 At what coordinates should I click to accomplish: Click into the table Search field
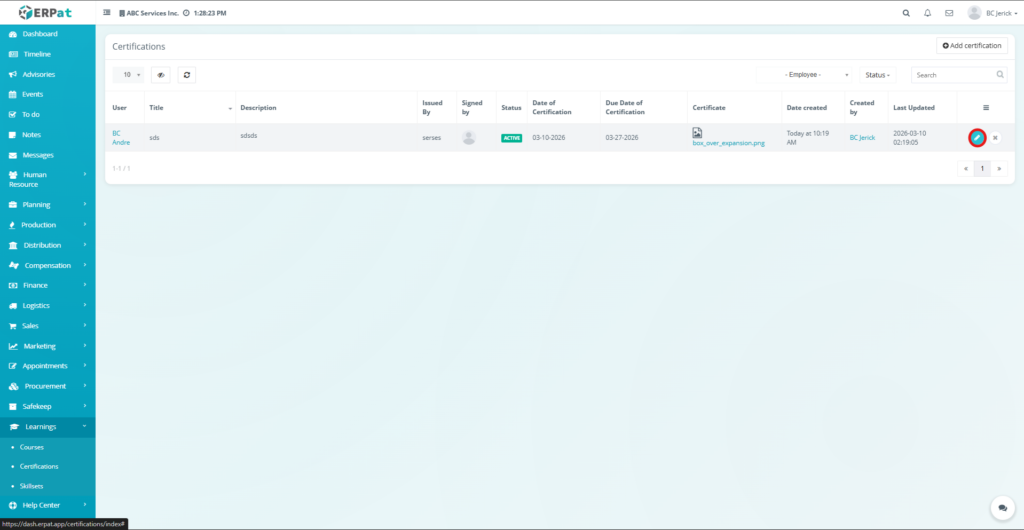[953, 75]
